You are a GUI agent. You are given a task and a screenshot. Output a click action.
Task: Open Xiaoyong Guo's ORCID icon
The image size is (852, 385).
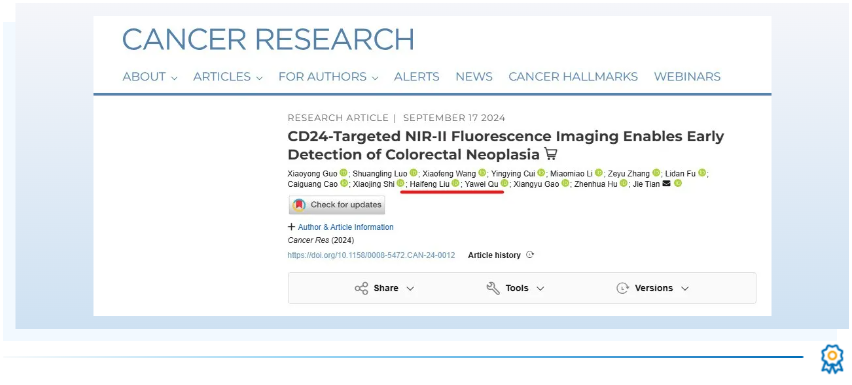pos(343,173)
